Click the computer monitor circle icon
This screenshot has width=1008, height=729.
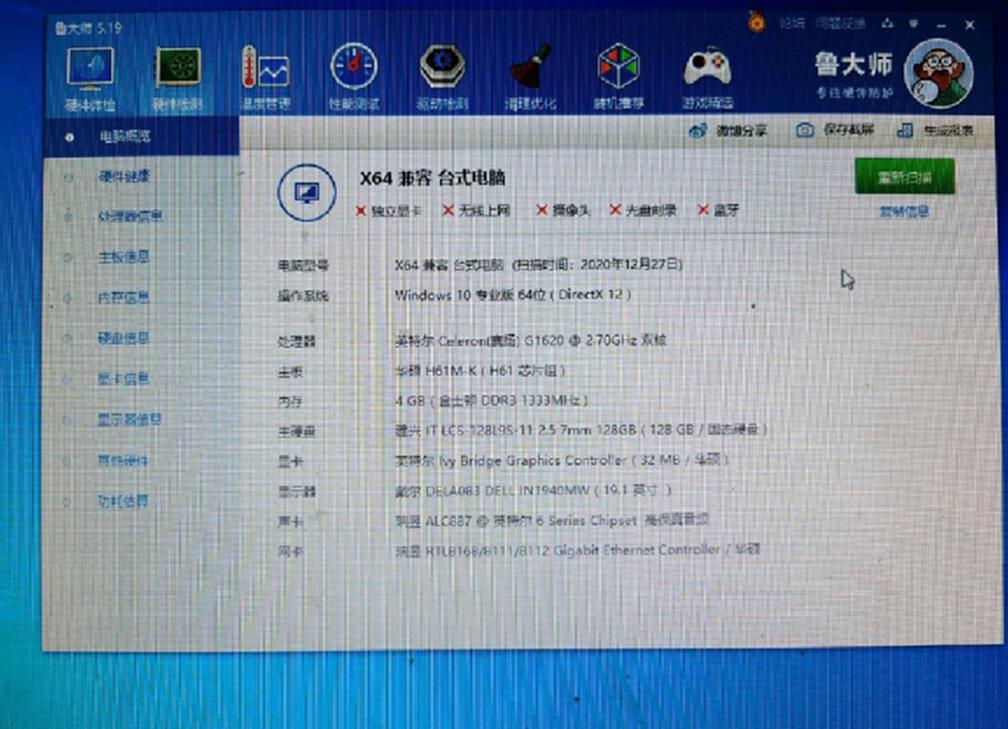pyautogui.click(x=307, y=192)
